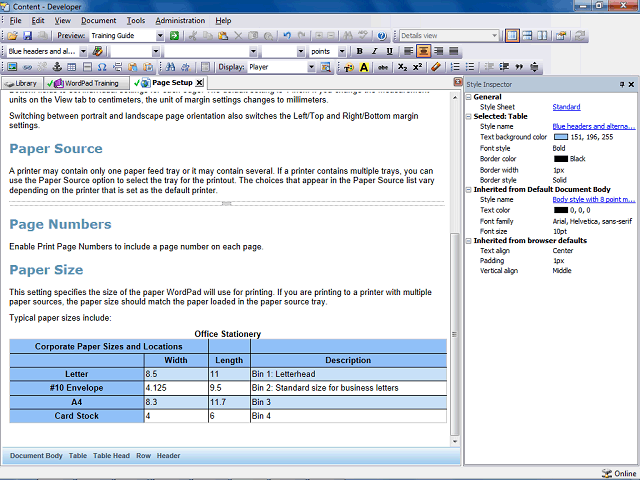Open the Standard style sheet link
Screen dimensions: 640x480
(x=566, y=107)
